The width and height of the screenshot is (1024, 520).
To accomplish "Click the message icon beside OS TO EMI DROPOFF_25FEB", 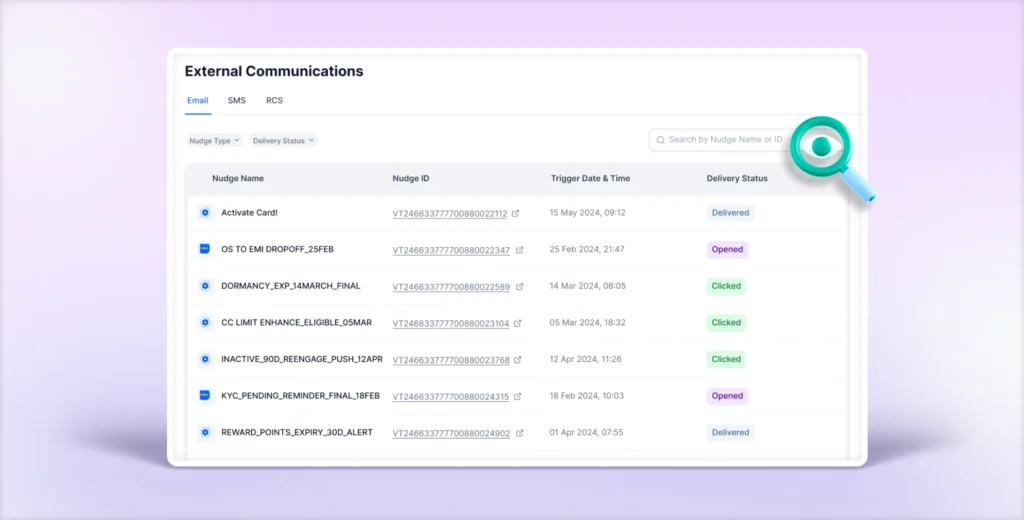I will tap(205, 249).
